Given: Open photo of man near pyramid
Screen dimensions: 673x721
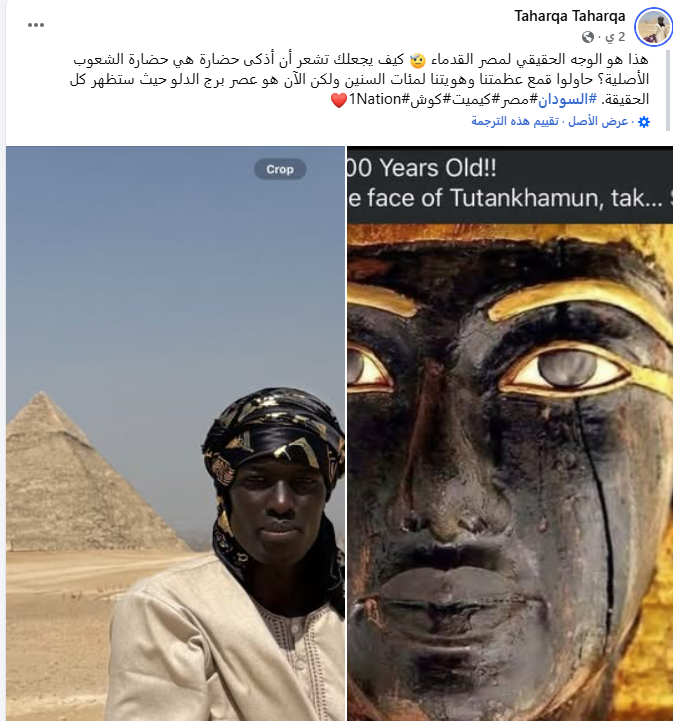Looking at the screenshot, I should 175,433.
